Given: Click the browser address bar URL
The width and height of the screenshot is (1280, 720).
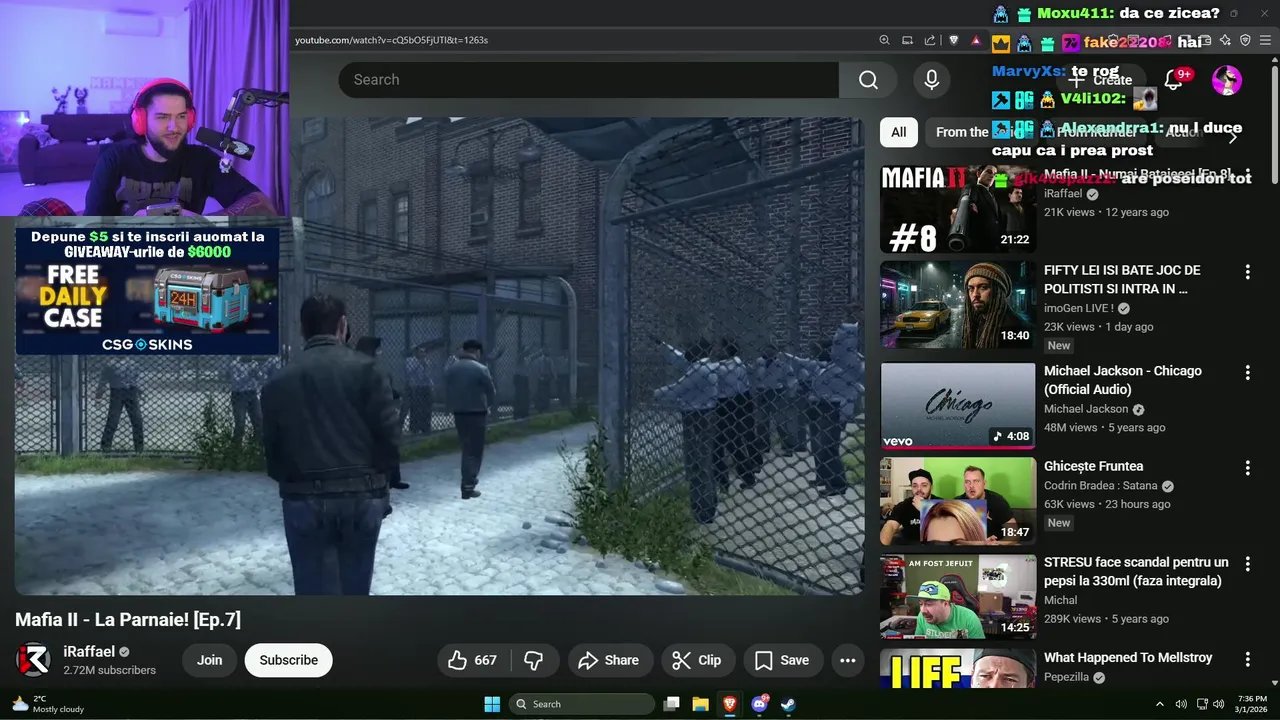Looking at the screenshot, I should click(x=391, y=40).
